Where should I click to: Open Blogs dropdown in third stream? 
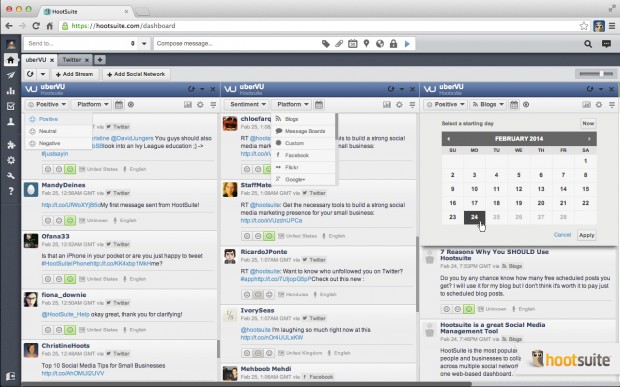tap(488, 104)
